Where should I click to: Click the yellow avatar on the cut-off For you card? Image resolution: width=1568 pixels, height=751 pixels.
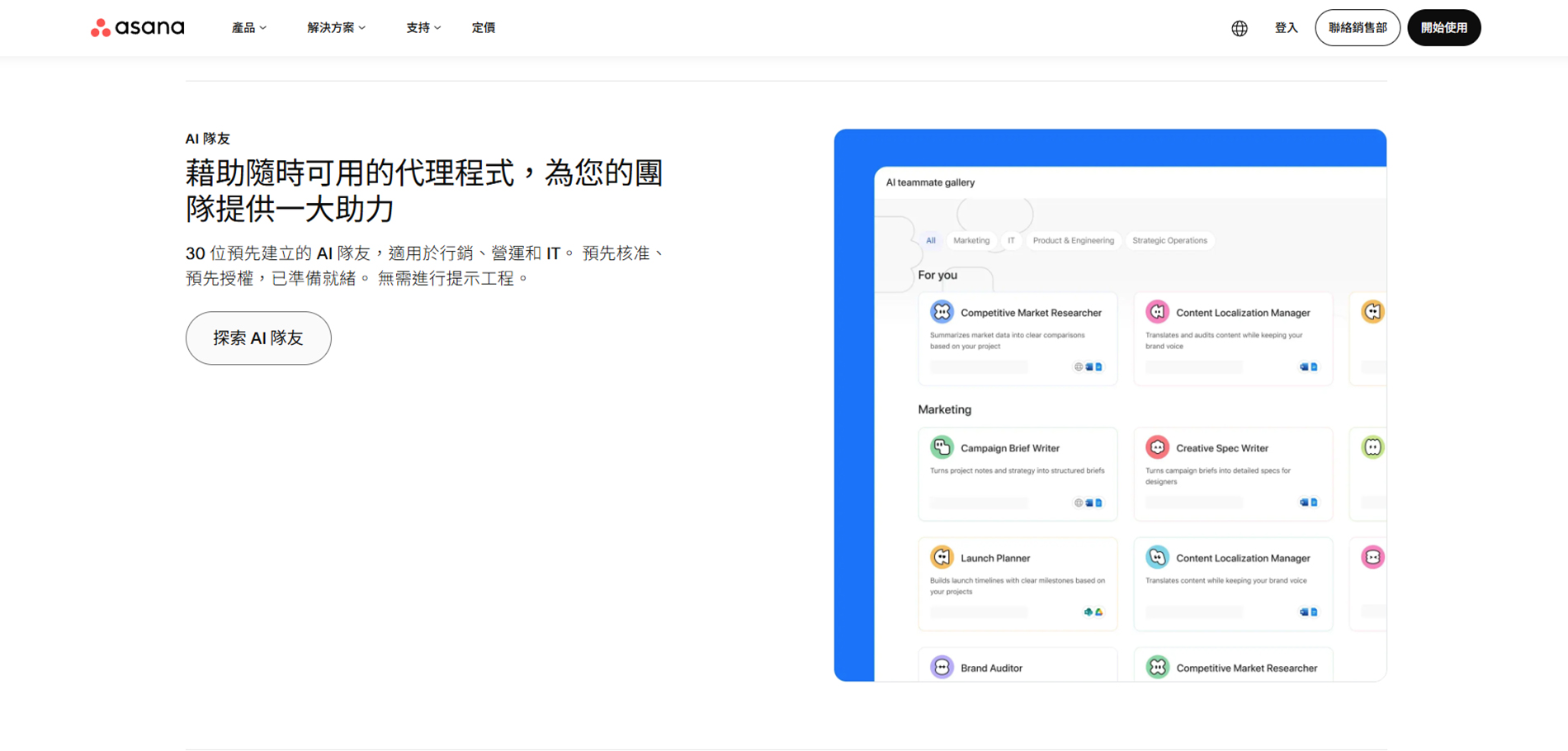(1372, 312)
